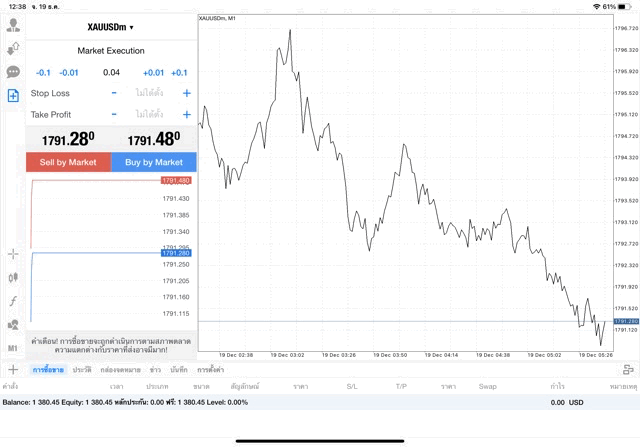
Task: Select the crosshair cursor tool
Action: 13,255
